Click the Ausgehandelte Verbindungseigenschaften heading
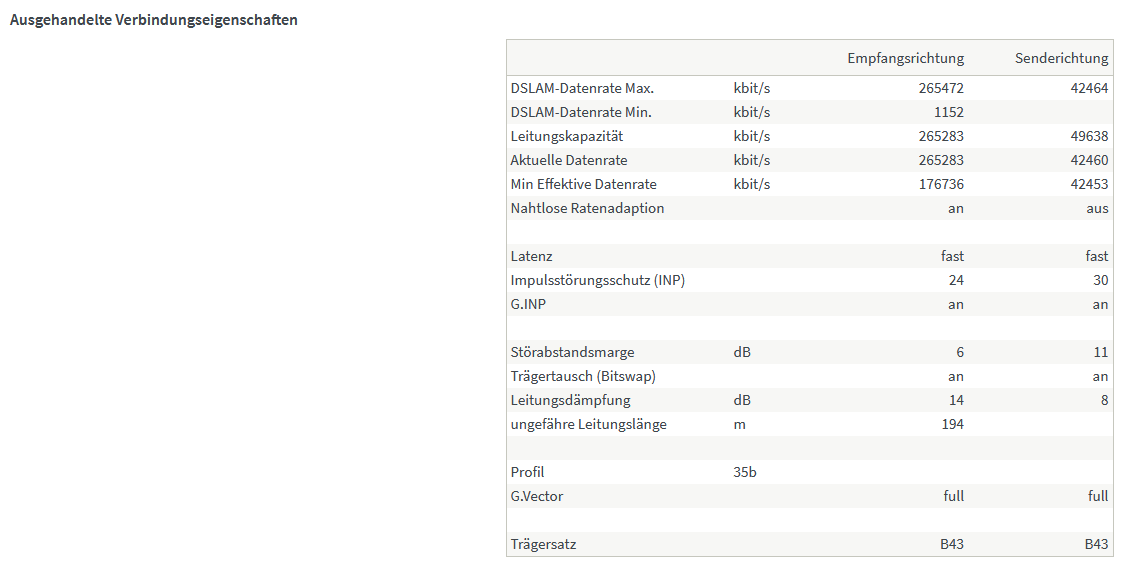 pyautogui.click(x=153, y=20)
